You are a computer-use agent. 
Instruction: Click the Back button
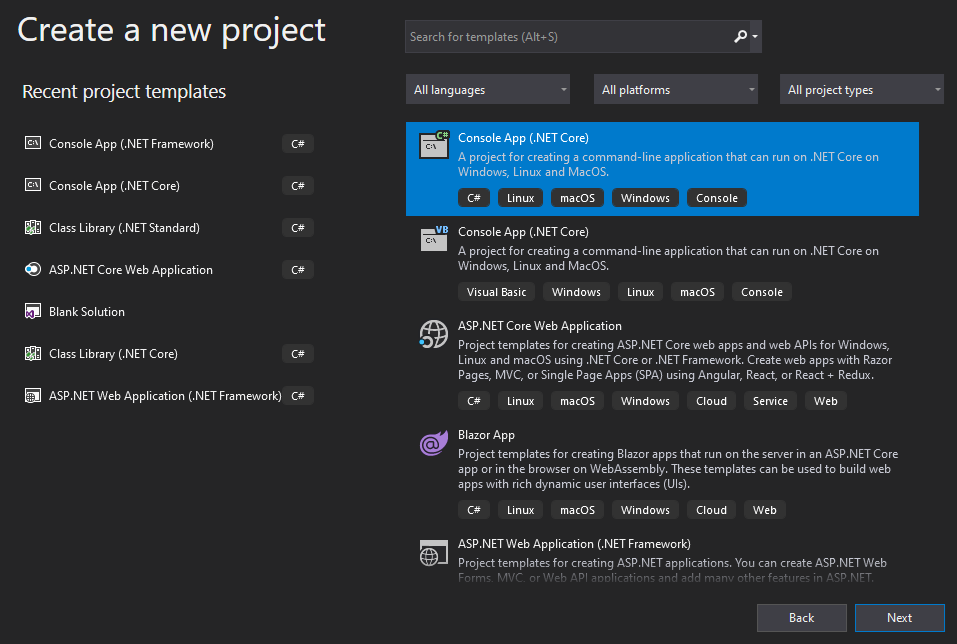[x=801, y=618]
